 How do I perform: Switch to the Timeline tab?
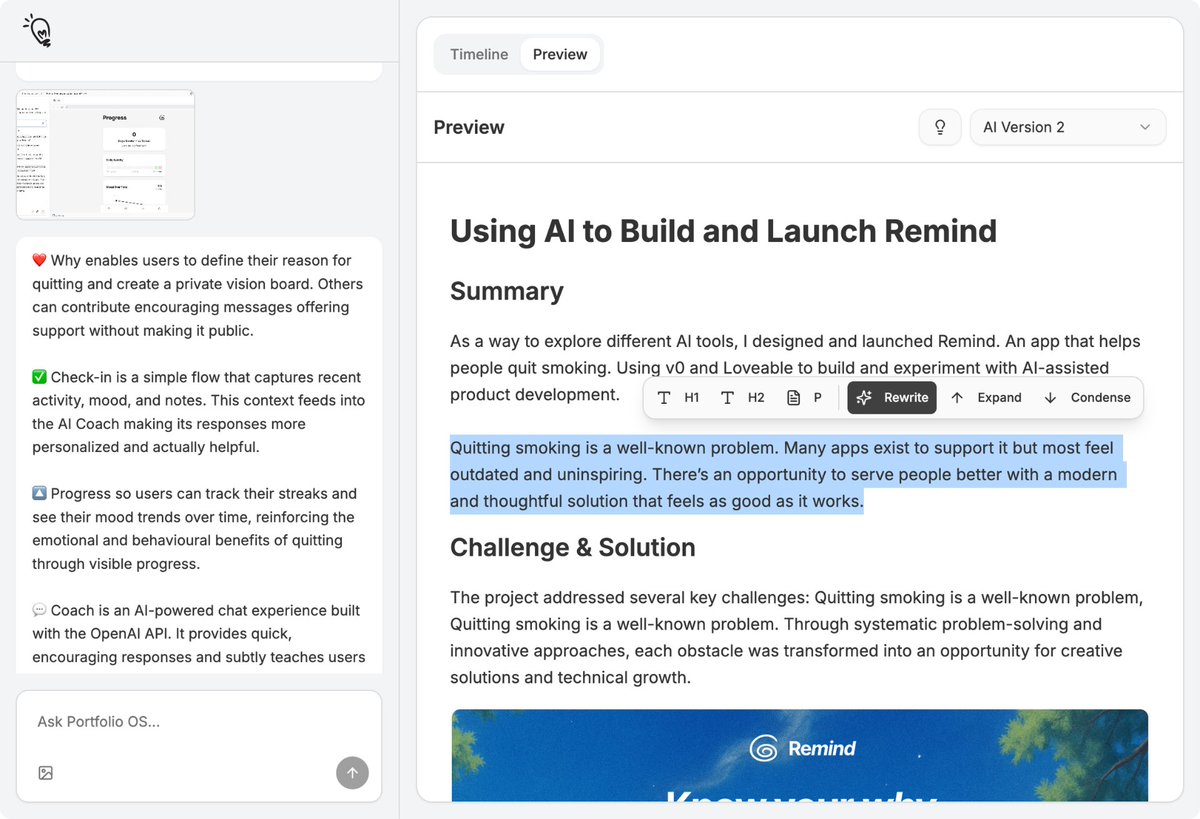pos(479,54)
